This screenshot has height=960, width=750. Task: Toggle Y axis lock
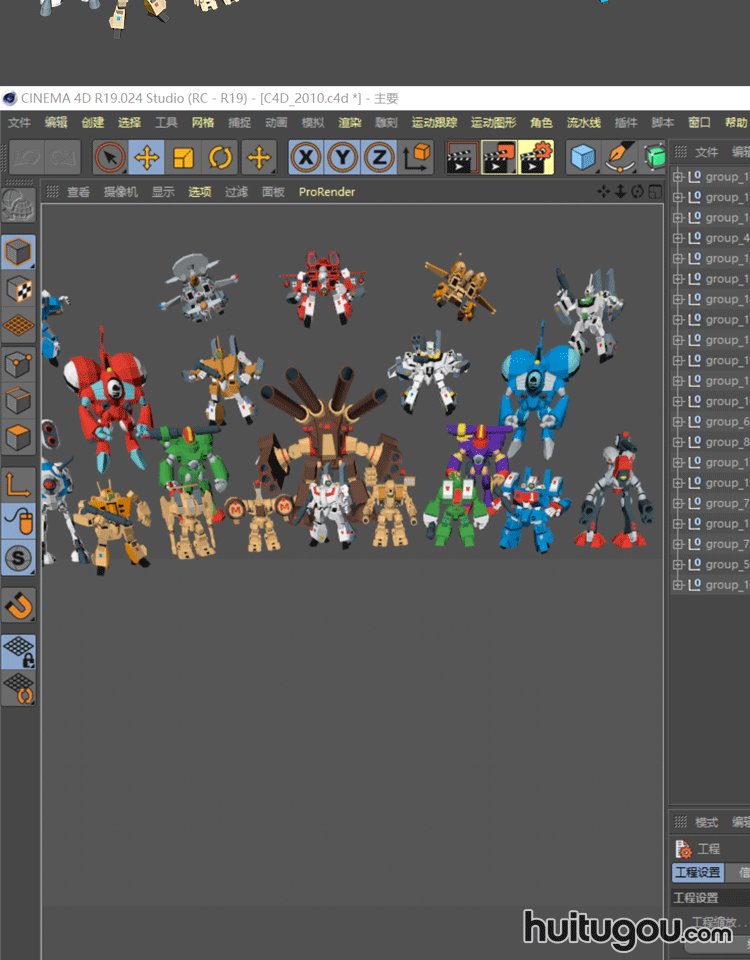click(342, 157)
